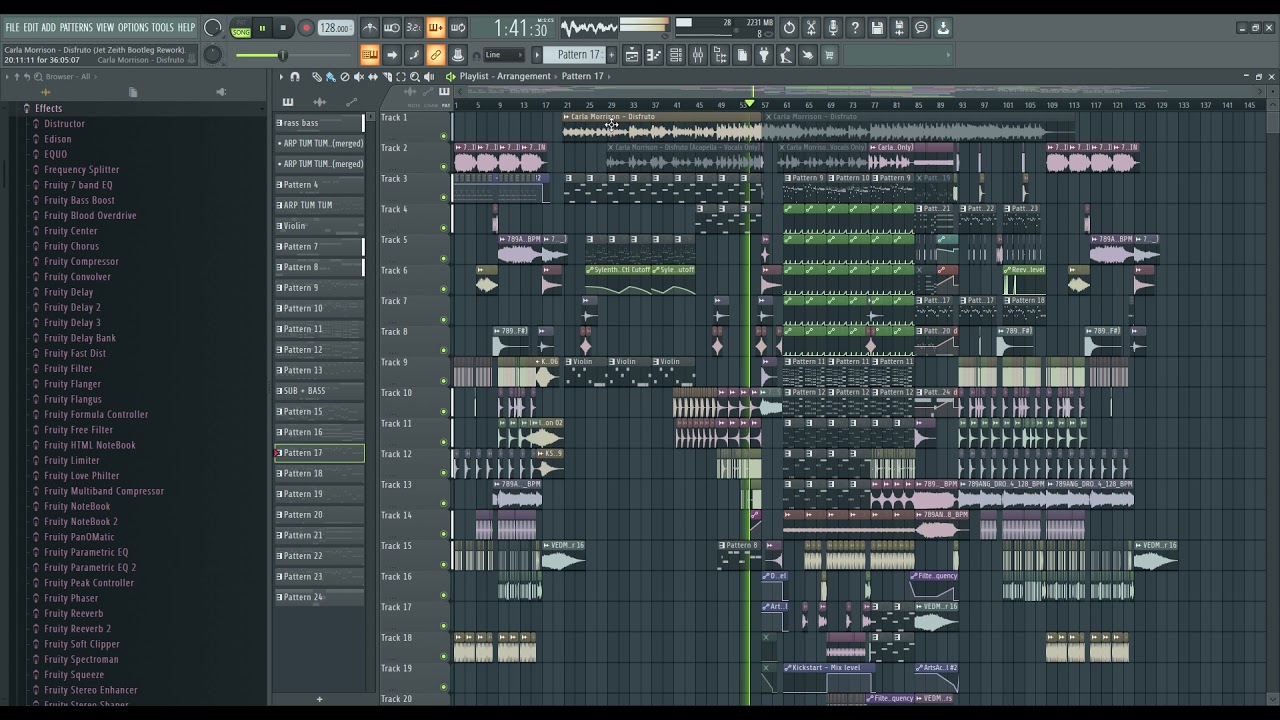Screen dimensions: 1280x720
Task: Open the OPTIONS menu
Action: tap(133, 27)
